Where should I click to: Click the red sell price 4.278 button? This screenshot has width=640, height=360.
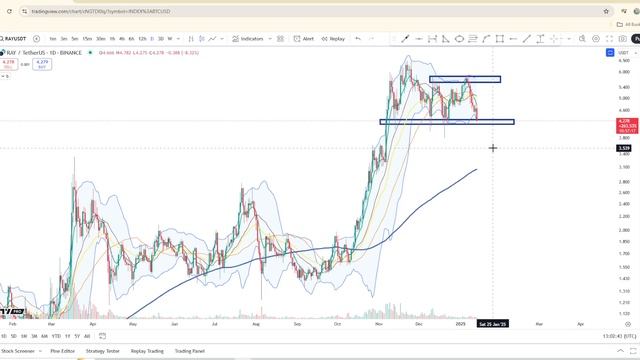[x=8, y=64]
